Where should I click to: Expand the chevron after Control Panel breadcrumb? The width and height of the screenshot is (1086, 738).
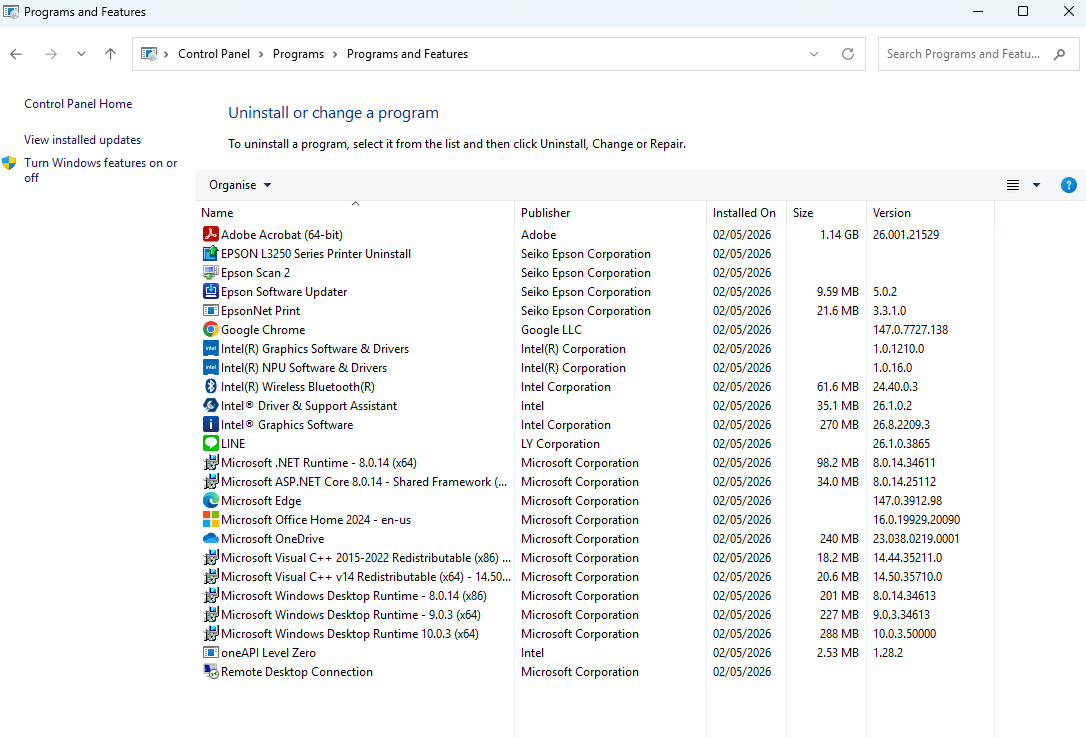coord(261,54)
